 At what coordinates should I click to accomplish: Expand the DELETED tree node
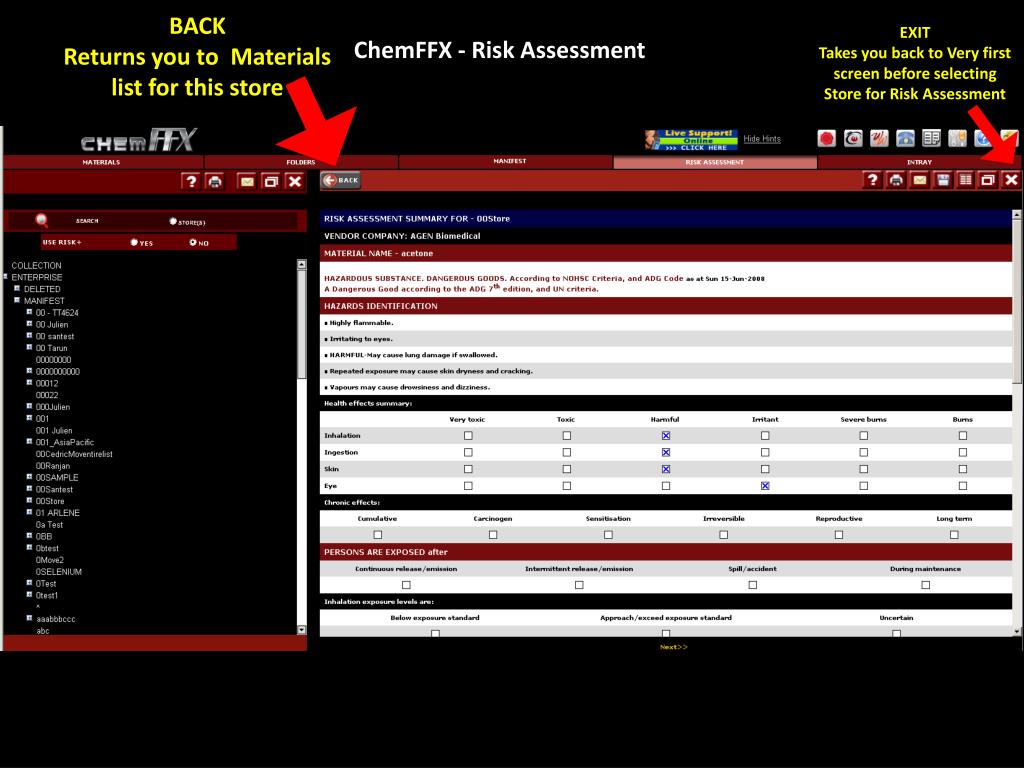pos(17,288)
